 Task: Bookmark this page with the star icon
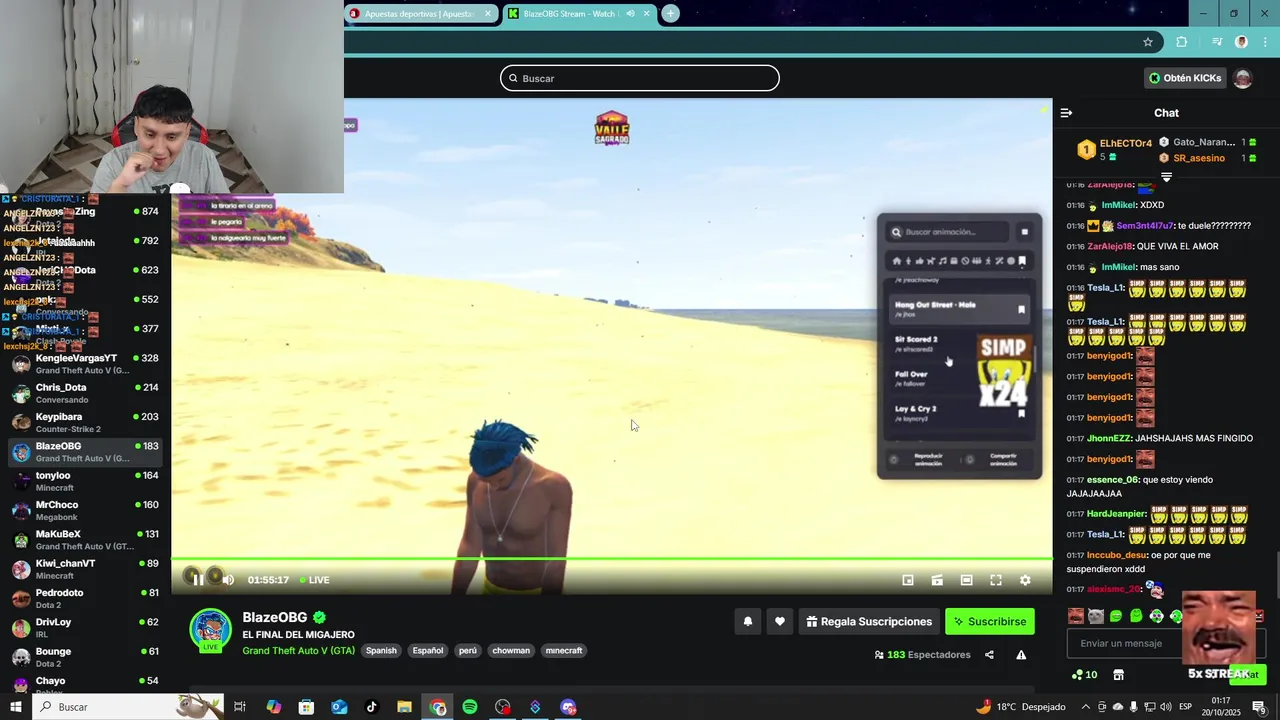(x=1148, y=42)
